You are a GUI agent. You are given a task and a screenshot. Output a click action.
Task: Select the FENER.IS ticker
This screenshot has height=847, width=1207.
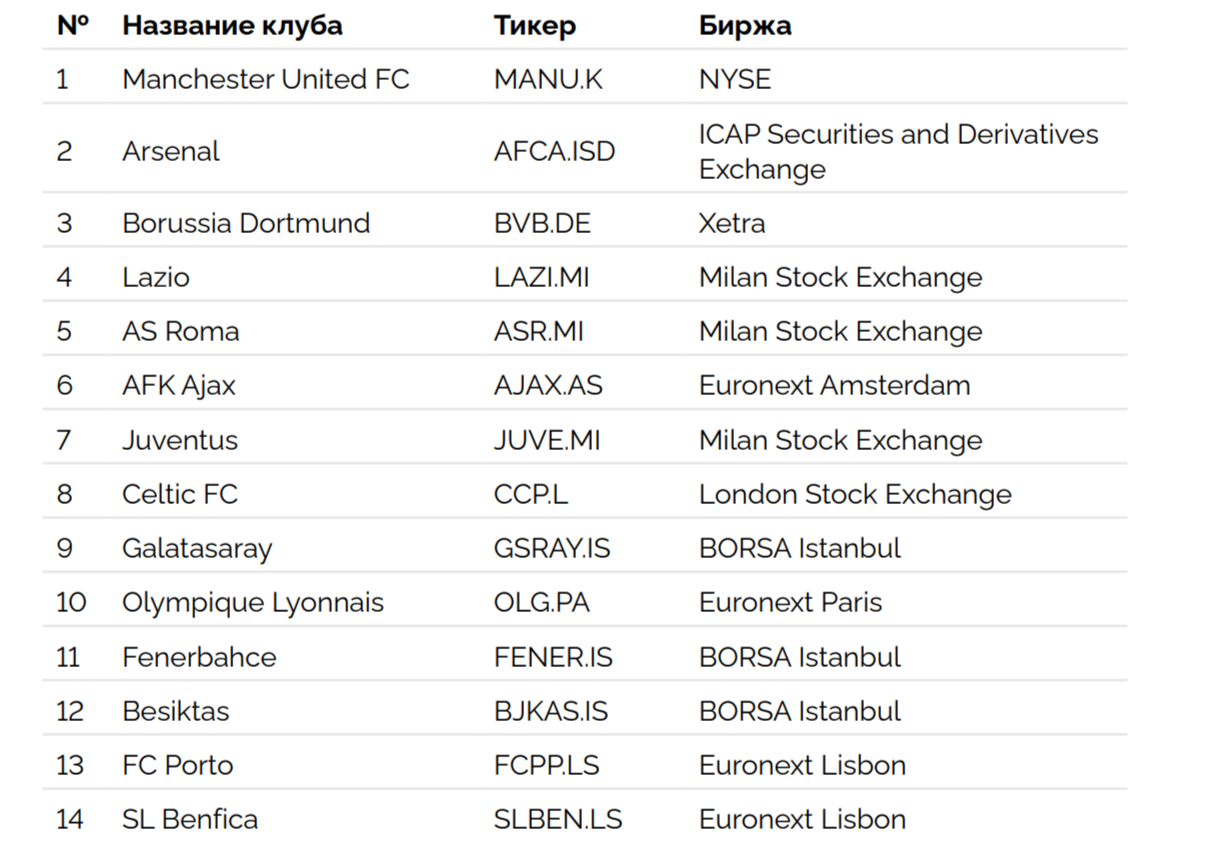tap(553, 657)
